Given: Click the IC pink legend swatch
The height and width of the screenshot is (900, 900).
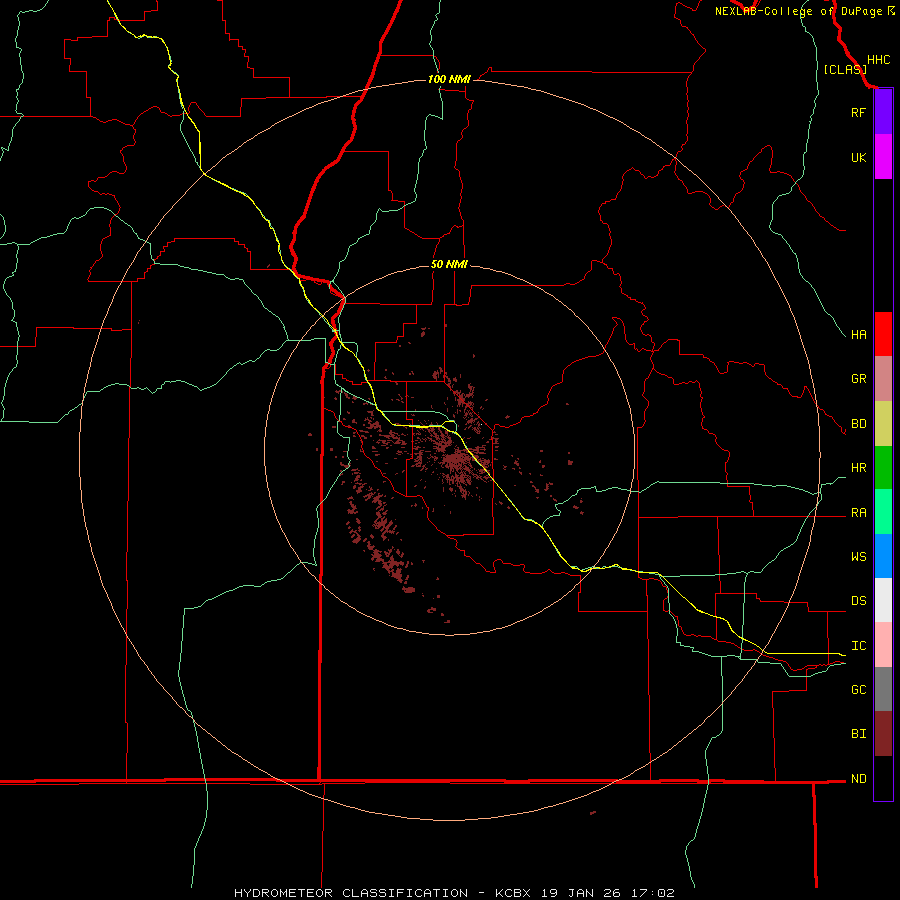Looking at the screenshot, I should 883,645.
